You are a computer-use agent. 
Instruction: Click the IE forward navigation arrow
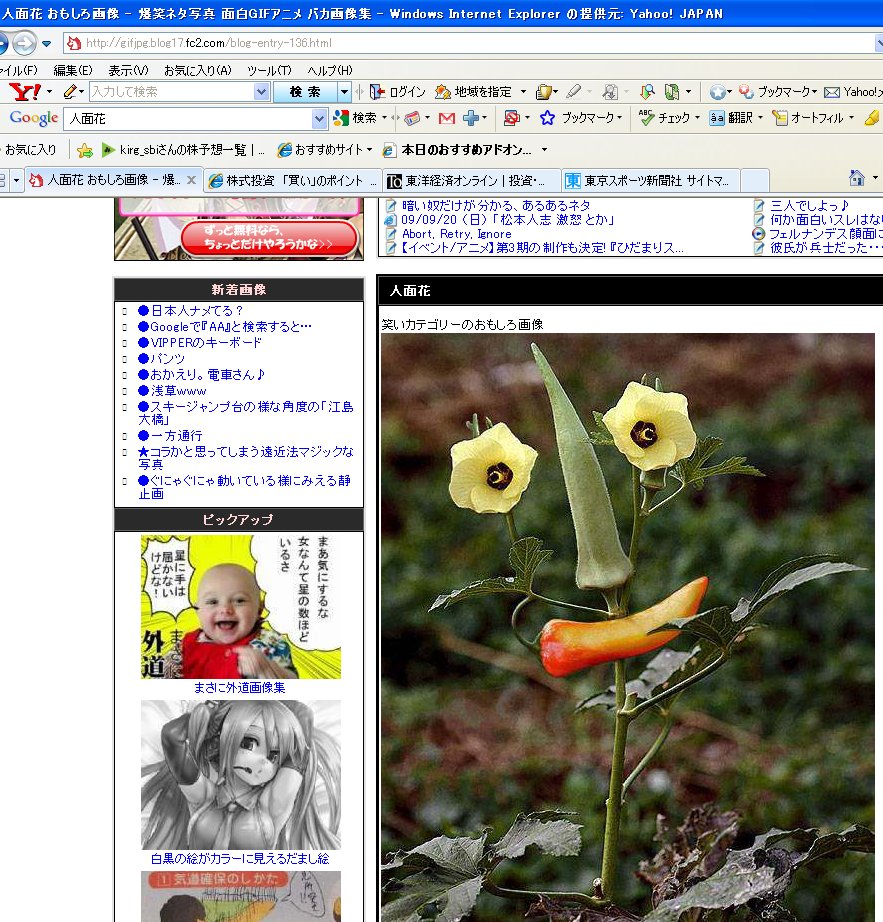pyautogui.click(x=23, y=43)
